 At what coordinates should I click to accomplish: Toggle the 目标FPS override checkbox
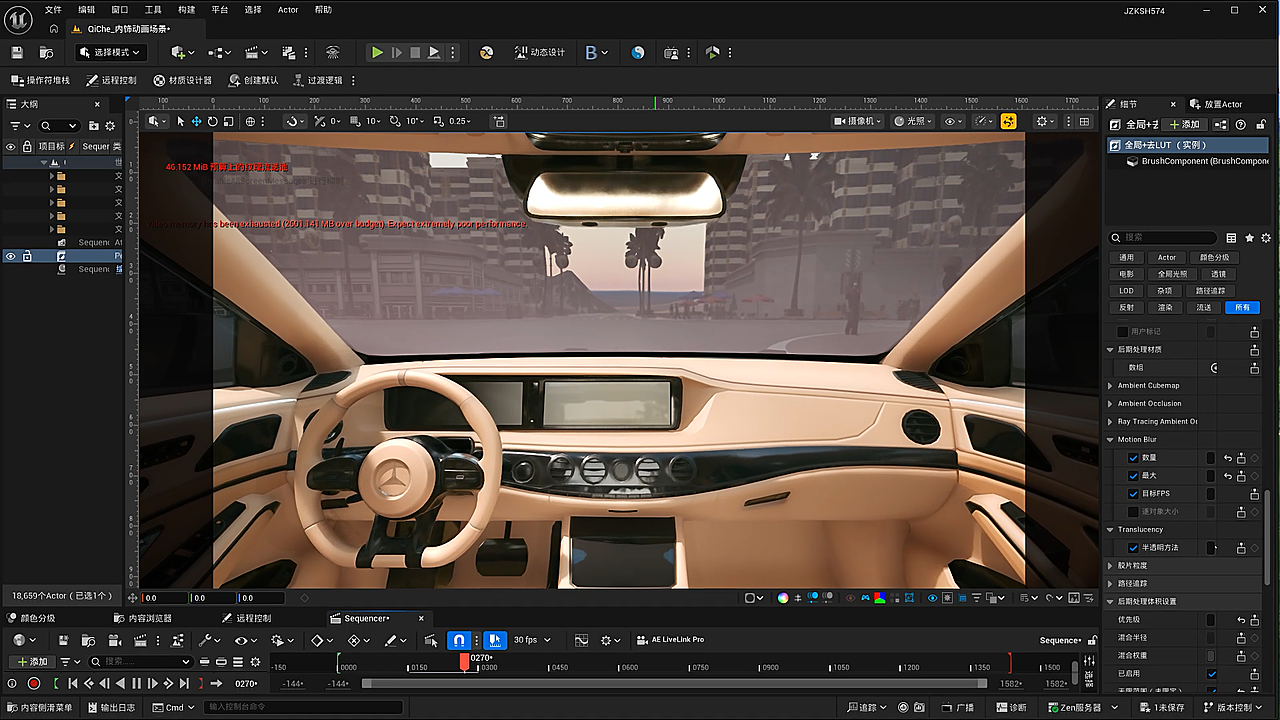1133,494
